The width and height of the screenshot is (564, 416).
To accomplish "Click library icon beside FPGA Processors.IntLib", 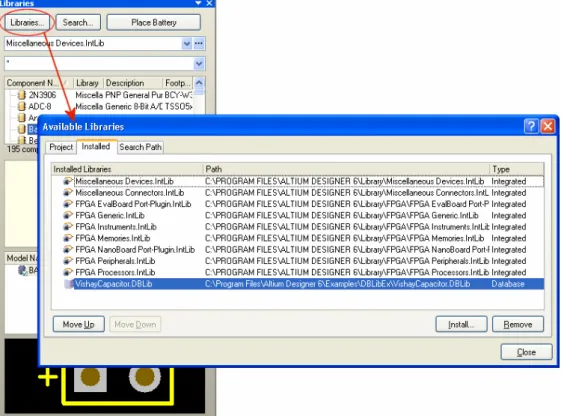I will coord(68,272).
